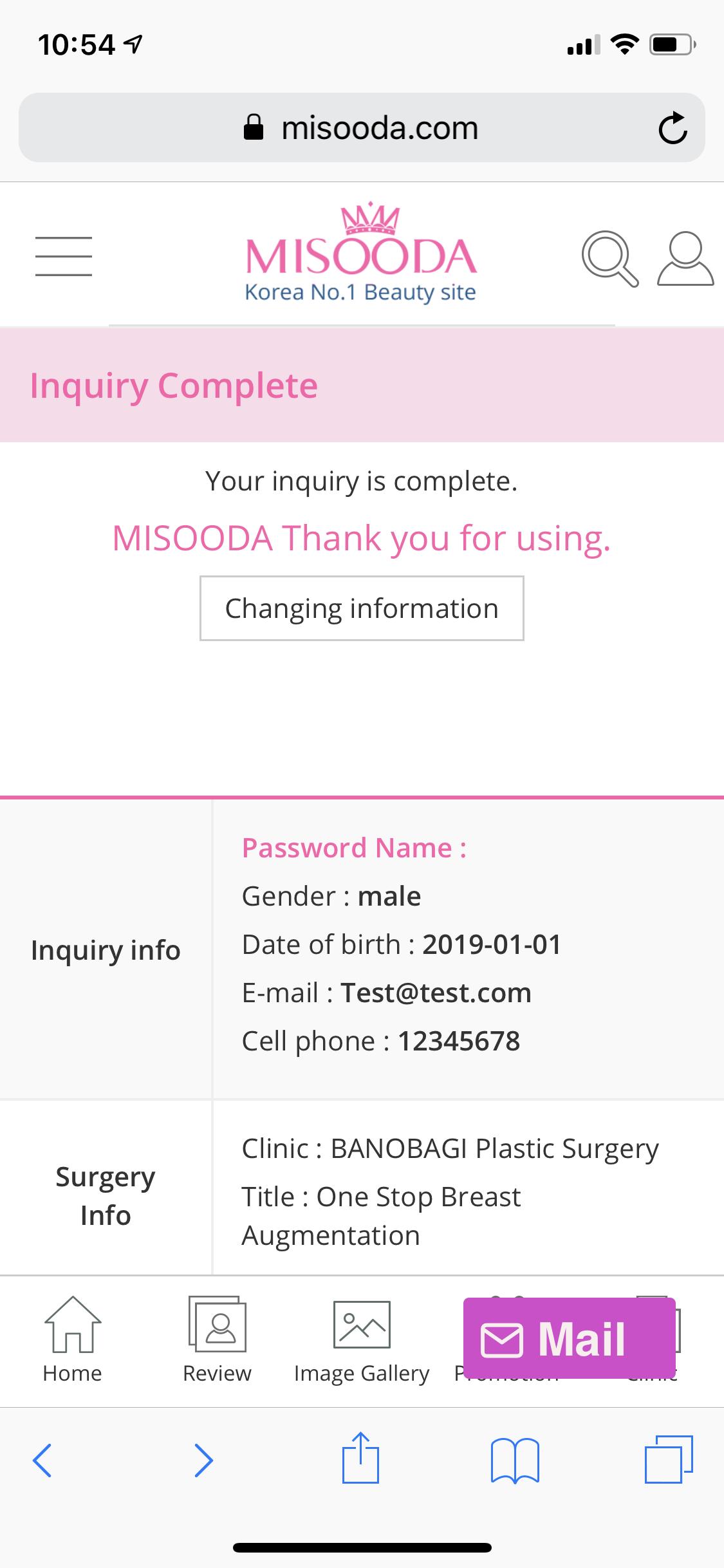Tap the 12345678 cell phone number
724x1568 pixels.
pos(459,1041)
